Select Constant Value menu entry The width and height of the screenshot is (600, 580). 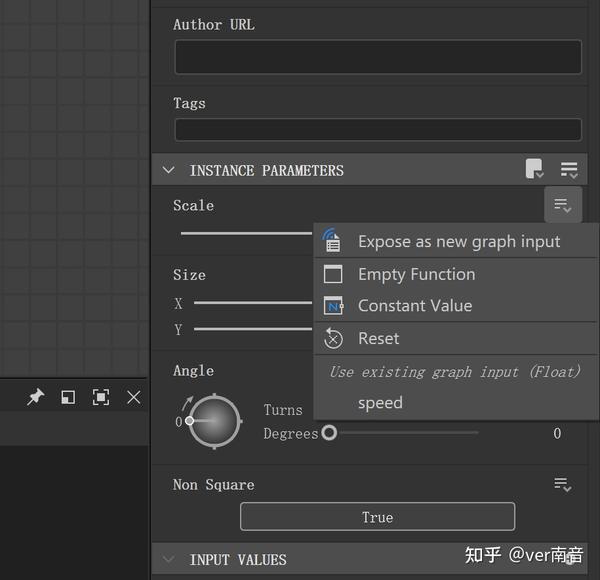(x=414, y=306)
